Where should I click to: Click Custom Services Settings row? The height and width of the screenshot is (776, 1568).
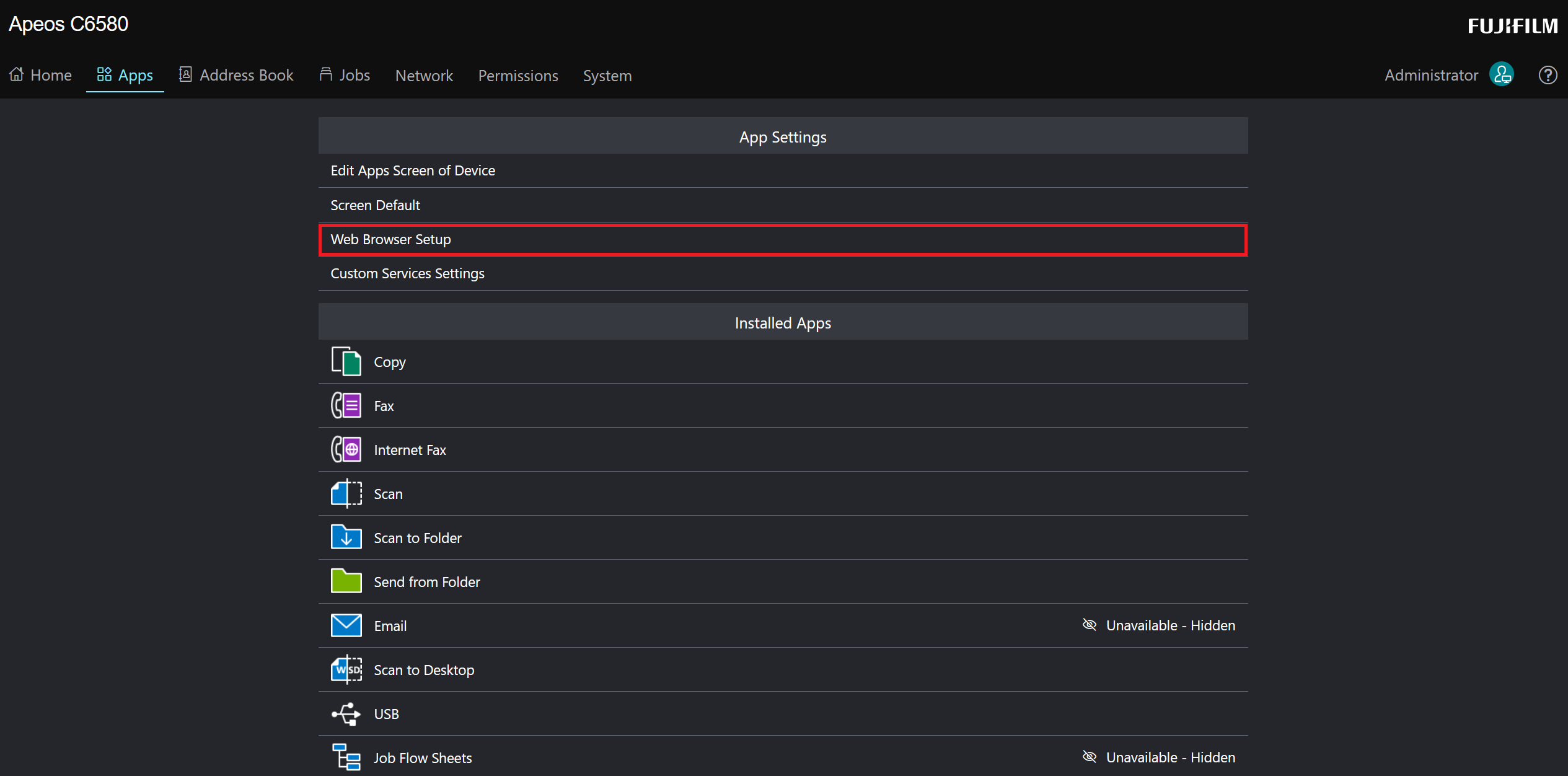pyautogui.click(x=407, y=273)
